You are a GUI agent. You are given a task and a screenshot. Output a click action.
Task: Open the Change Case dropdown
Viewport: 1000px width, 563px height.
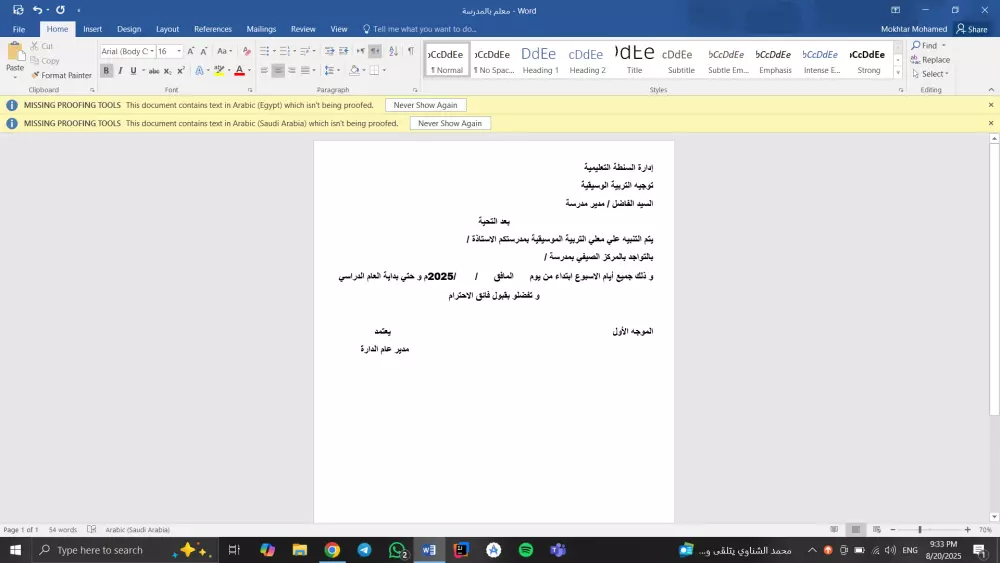pyautogui.click(x=224, y=51)
